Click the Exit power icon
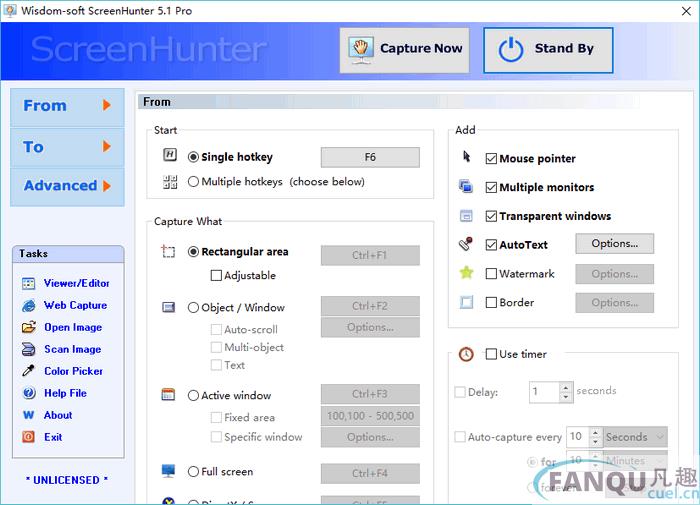700x505 pixels. [x=28, y=437]
